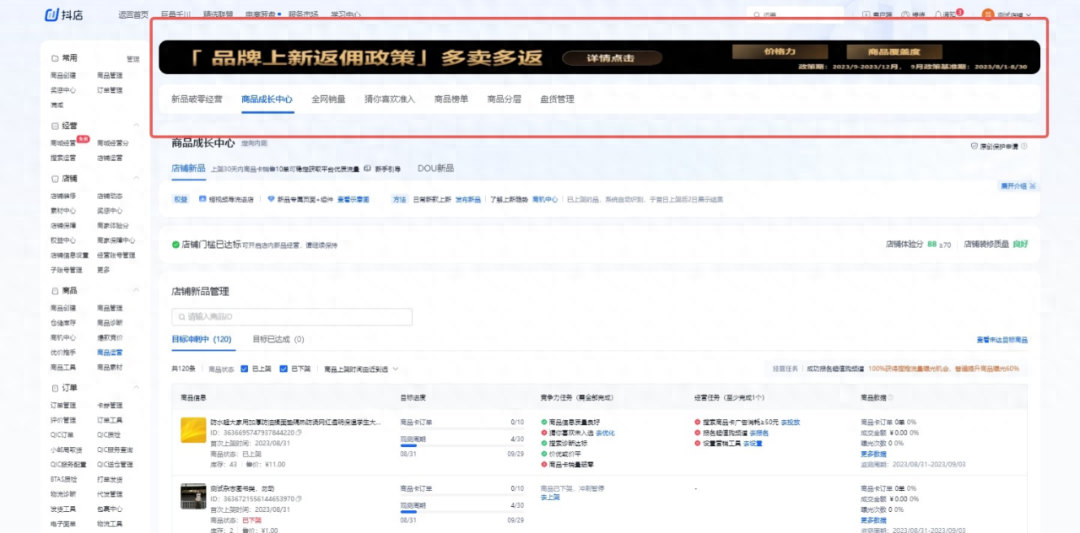Click 去上架 for the delisted second product
Screen dimensions: 1080x533
click(x=550, y=497)
